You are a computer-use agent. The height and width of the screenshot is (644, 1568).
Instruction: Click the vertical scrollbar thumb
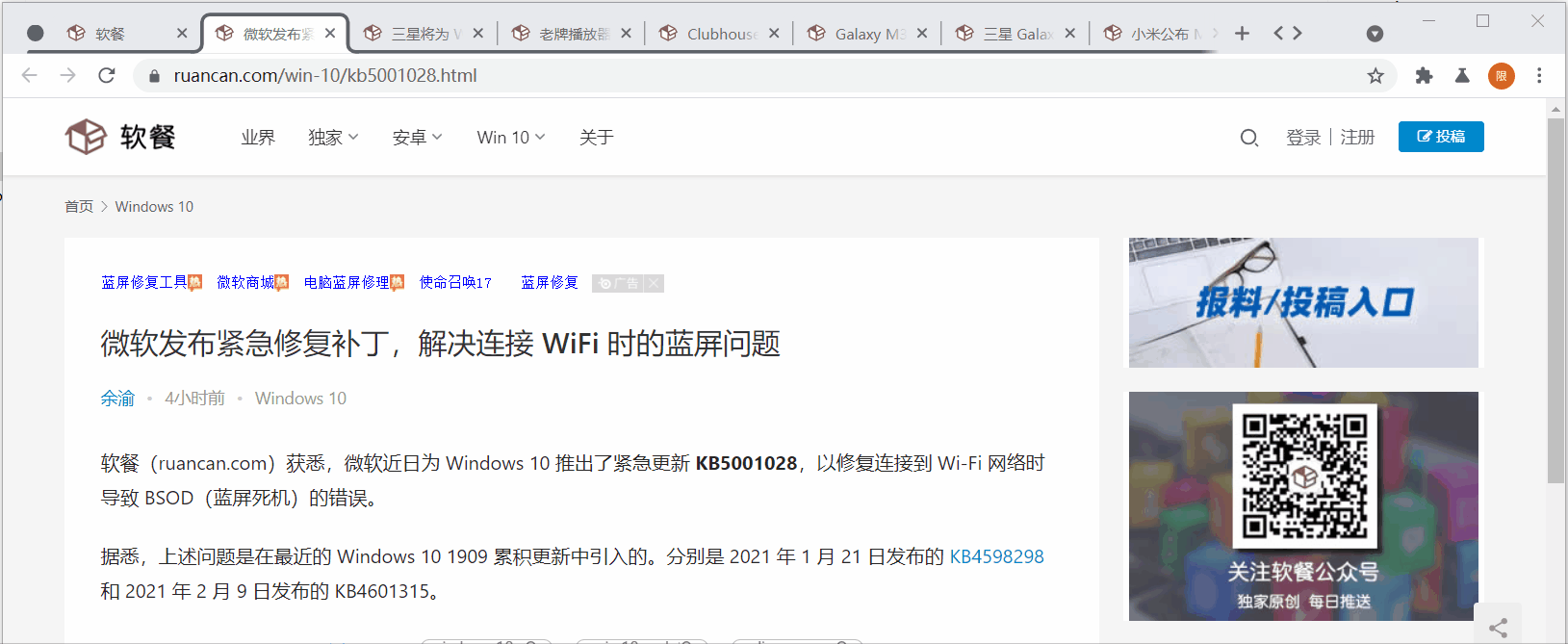[x=1555, y=300]
